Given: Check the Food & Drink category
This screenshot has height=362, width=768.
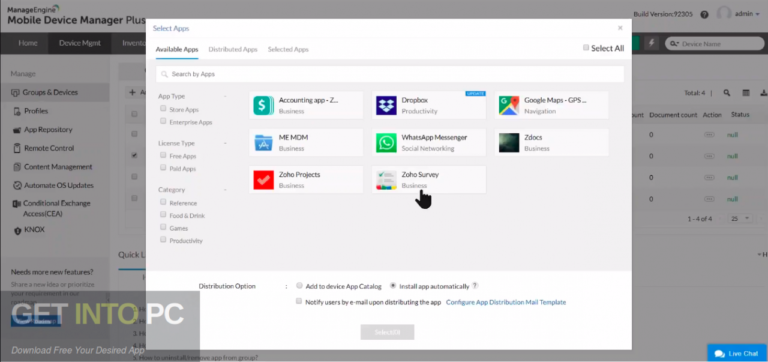Looking at the screenshot, I should coord(163,215).
